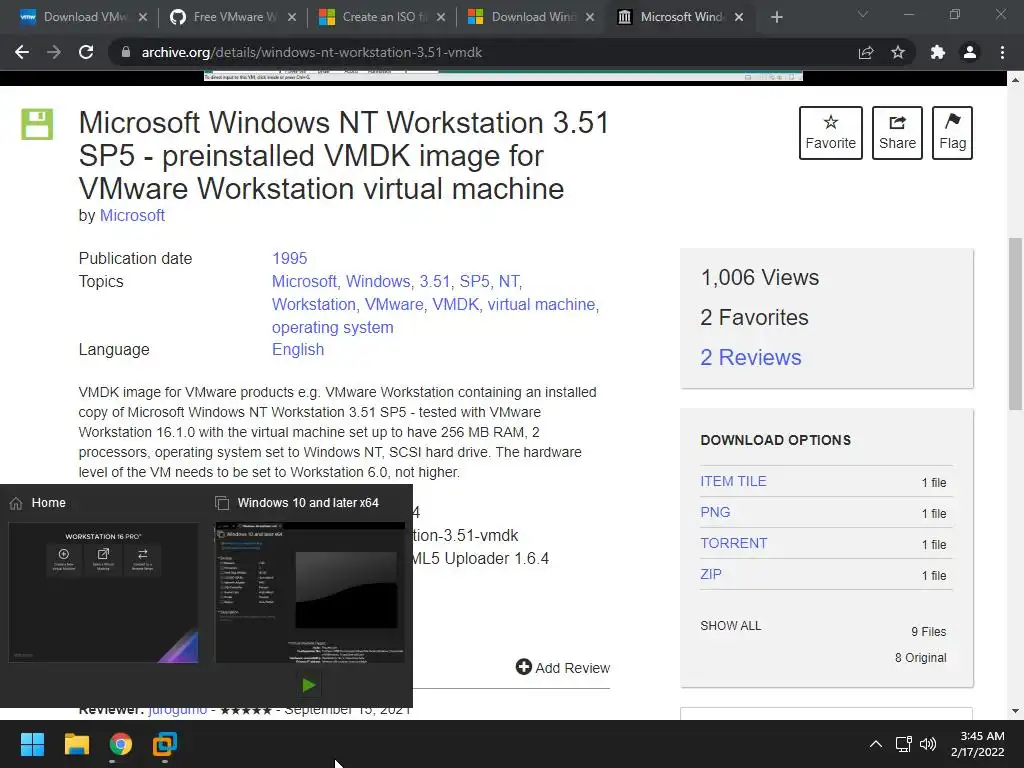Show all download files
This screenshot has width=1024, height=768.
(730, 626)
